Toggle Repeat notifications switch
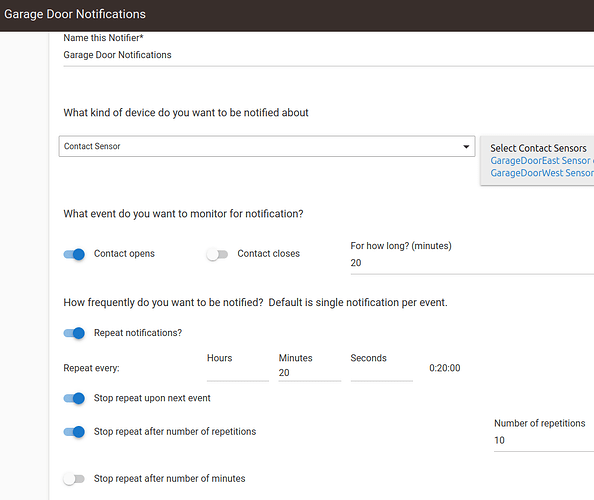Viewport: 594px width, 500px height. (74, 333)
